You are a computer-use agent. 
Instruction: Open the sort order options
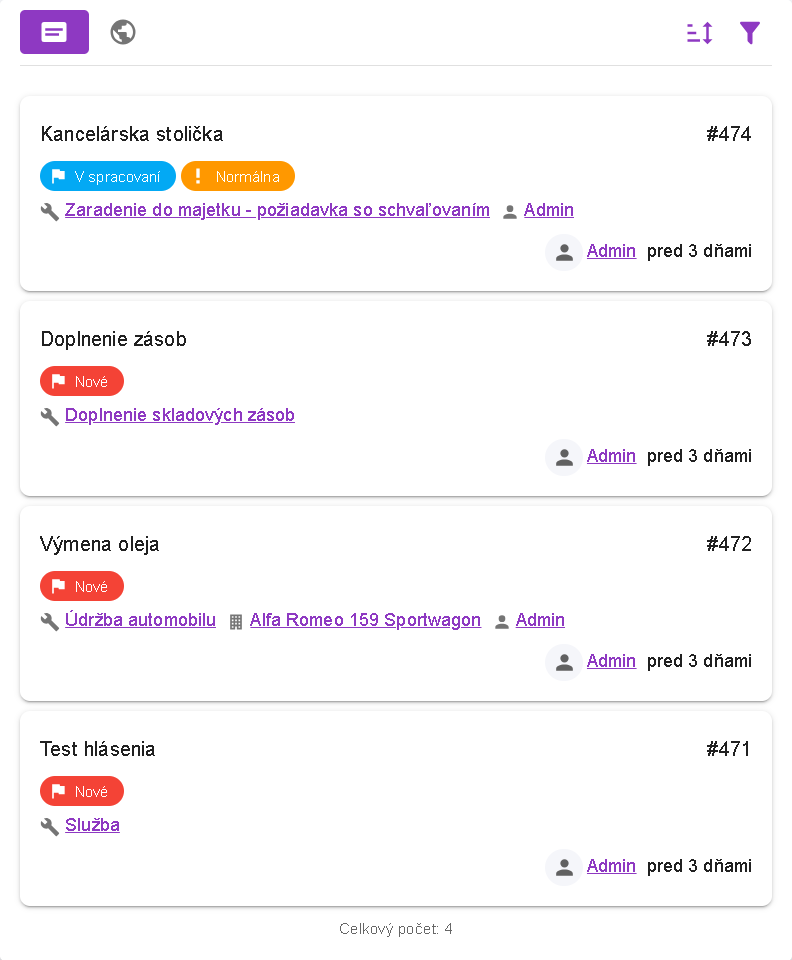click(699, 33)
